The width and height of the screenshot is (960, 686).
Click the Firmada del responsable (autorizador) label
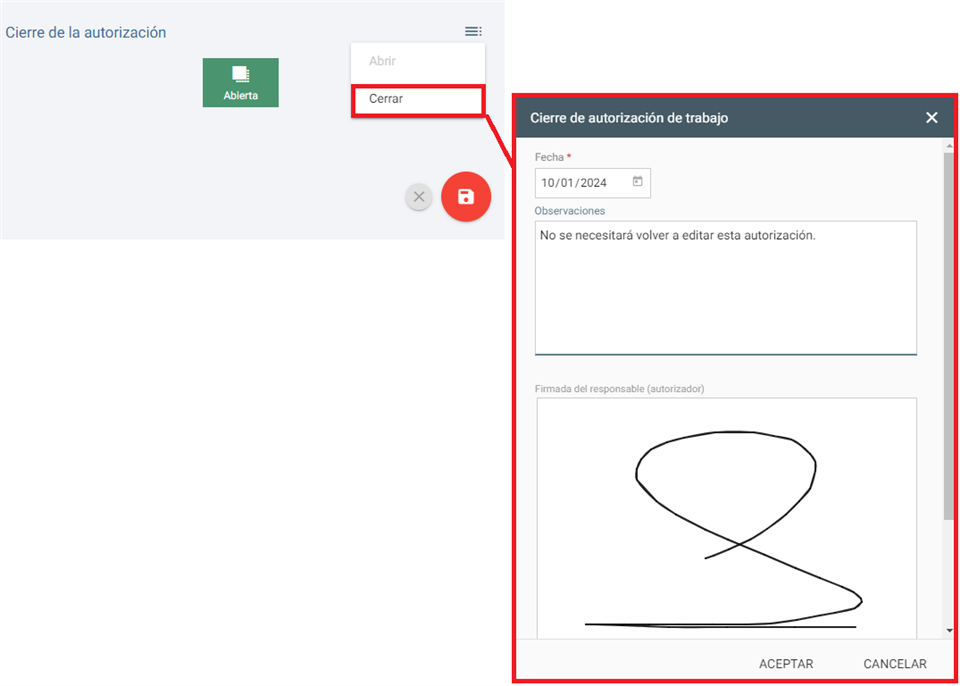(620, 389)
